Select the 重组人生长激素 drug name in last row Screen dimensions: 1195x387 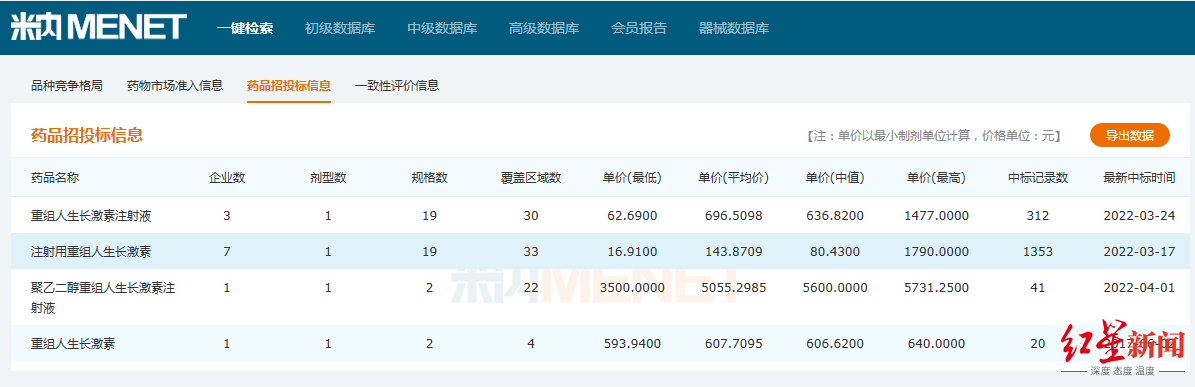point(73,344)
